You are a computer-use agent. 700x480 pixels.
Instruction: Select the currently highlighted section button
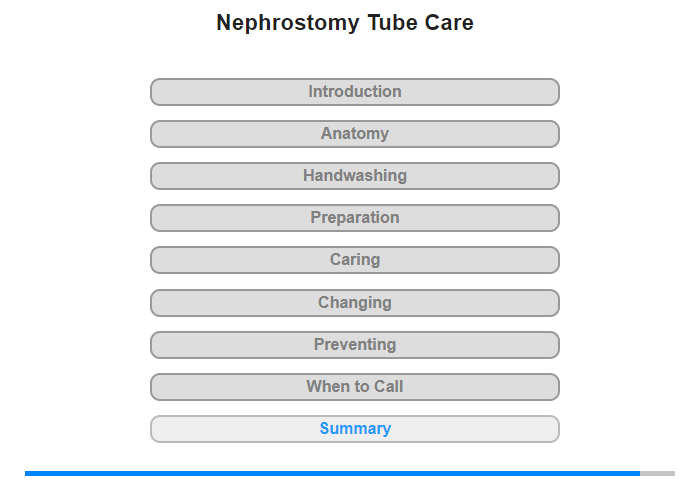(x=354, y=429)
